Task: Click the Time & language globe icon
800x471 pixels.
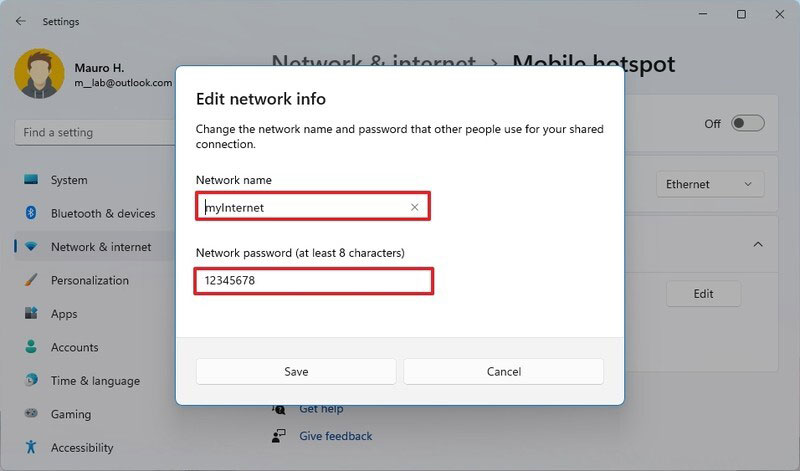Action: tap(31, 380)
